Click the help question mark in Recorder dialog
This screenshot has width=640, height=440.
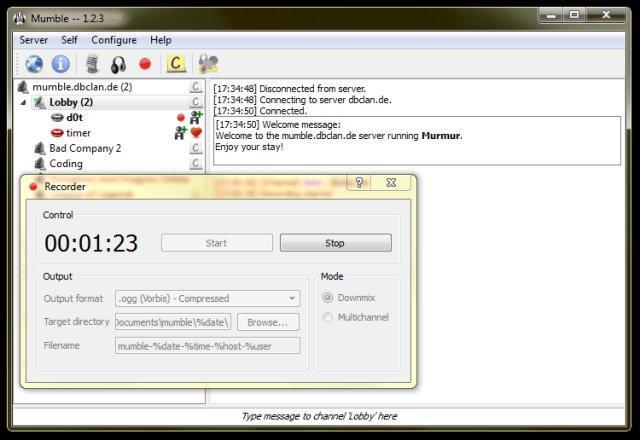point(359,182)
